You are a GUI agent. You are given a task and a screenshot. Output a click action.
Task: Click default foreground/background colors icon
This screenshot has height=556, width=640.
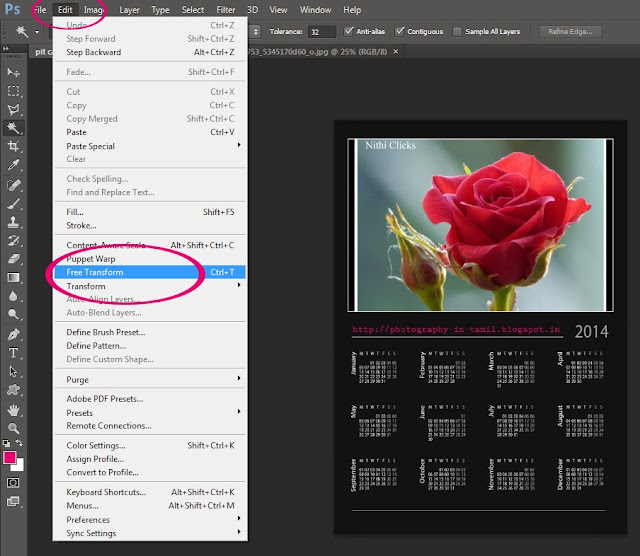click(7, 443)
